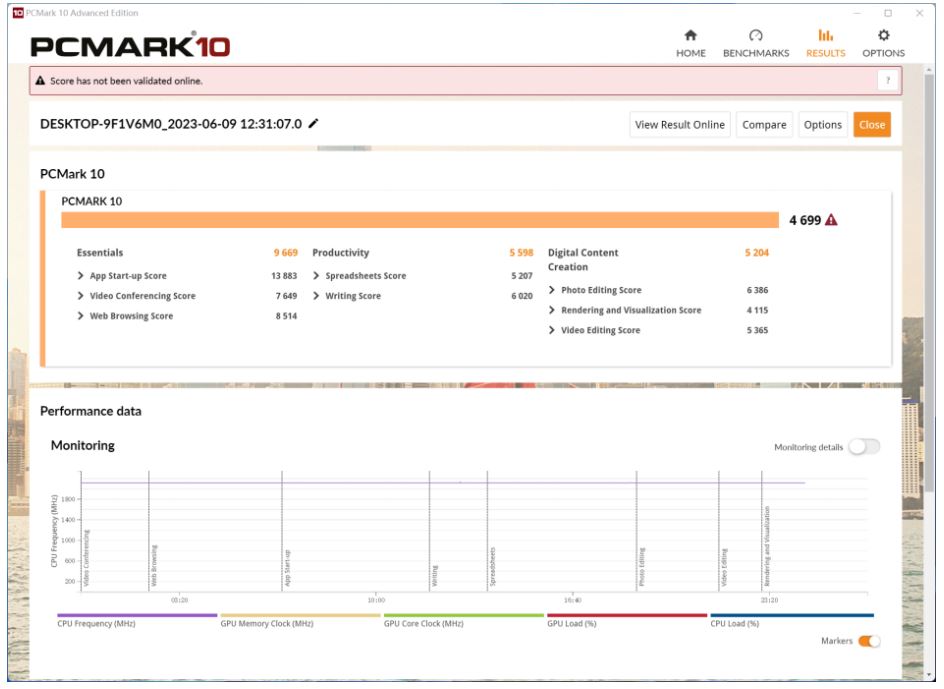The width and height of the screenshot is (944, 689).
Task: Open the Benchmarks gauge icon
Action: coord(755,35)
